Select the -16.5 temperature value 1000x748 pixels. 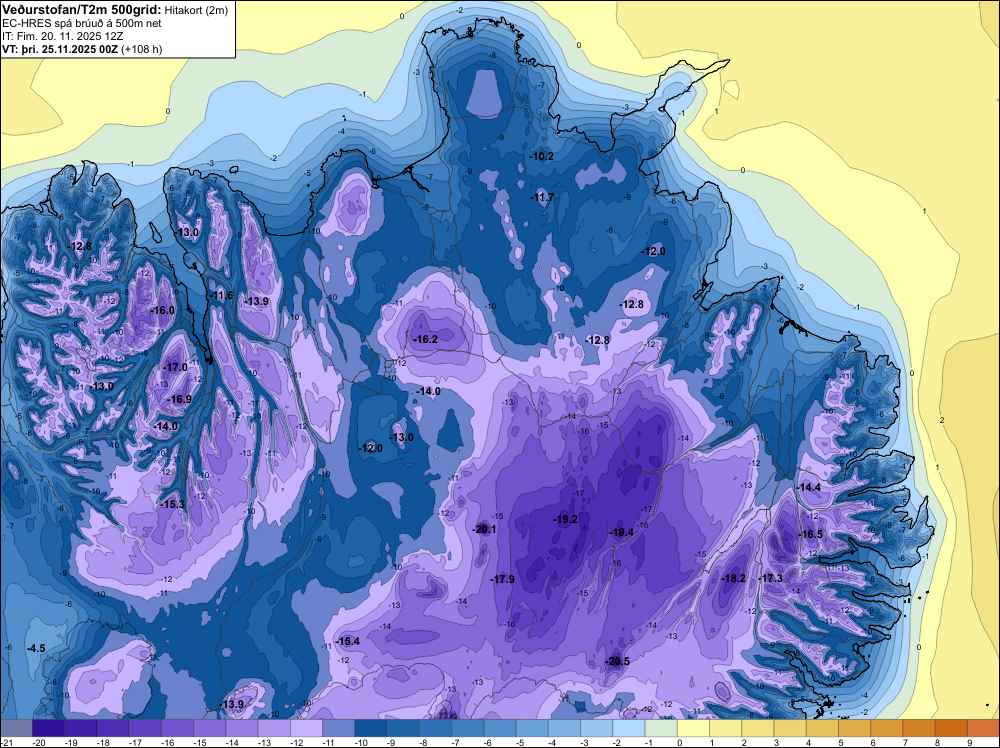pyautogui.click(x=811, y=534)
